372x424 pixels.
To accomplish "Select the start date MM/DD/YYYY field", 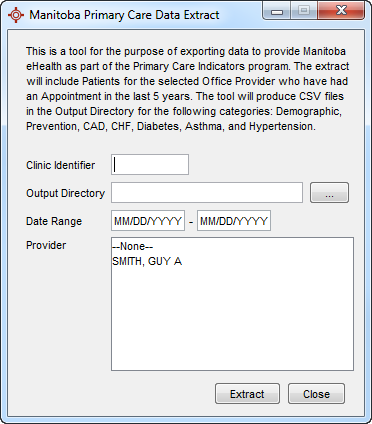I will [148, 220].
